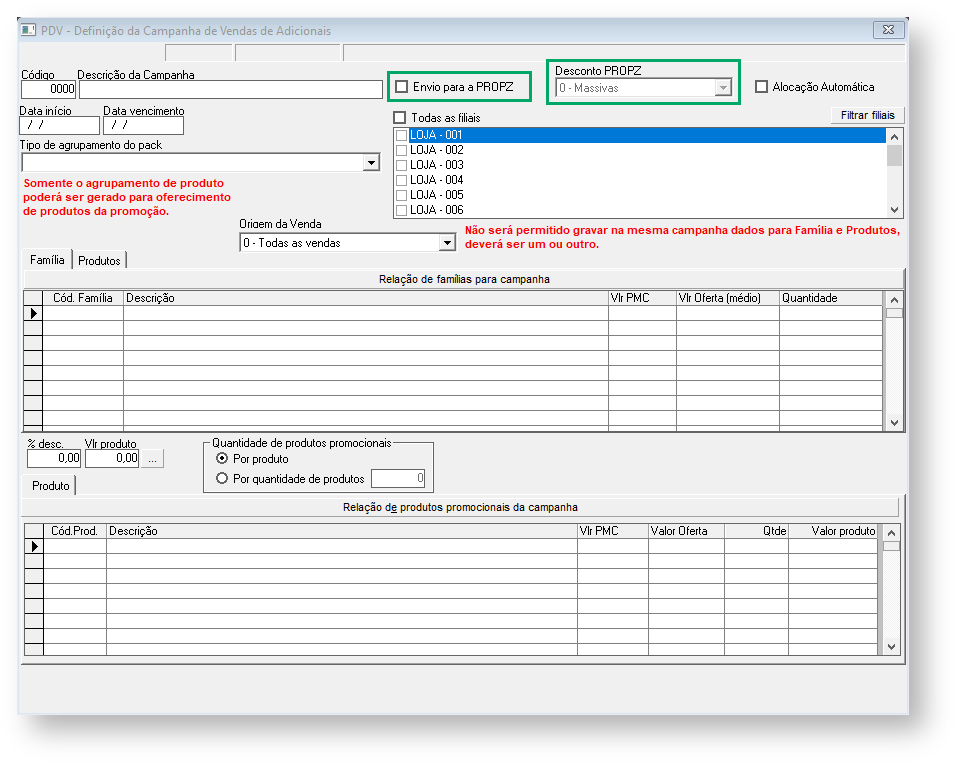Tick the LOJA - 001 checkbox
This screenshot has width=957, height=763.
402,135
